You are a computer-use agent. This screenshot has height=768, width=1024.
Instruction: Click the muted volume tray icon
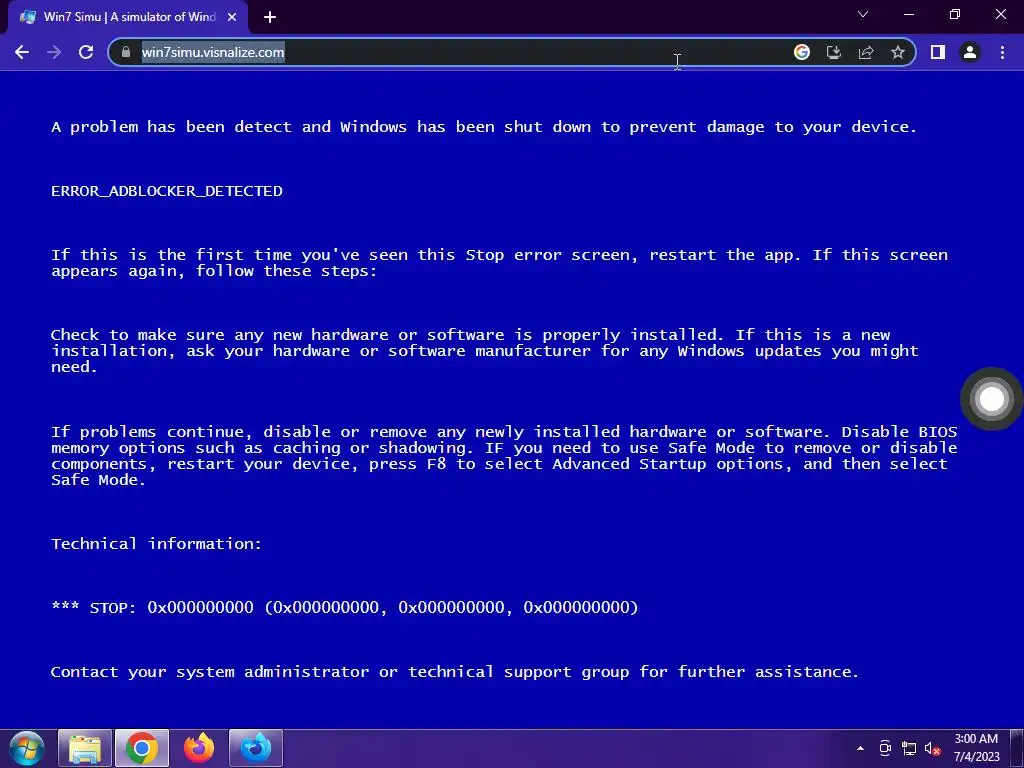[933, 749]
